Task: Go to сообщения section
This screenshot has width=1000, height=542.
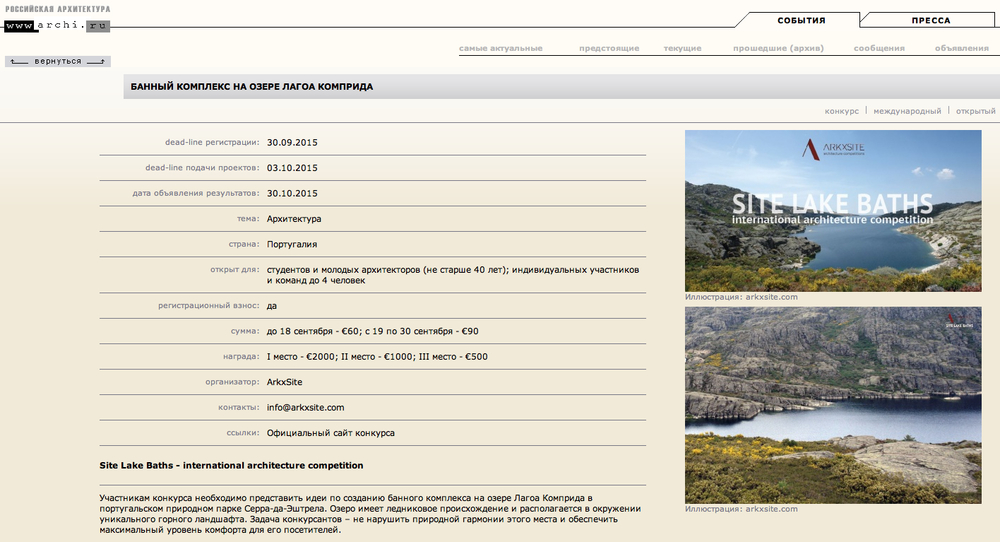Action: (x=879, y=48)
